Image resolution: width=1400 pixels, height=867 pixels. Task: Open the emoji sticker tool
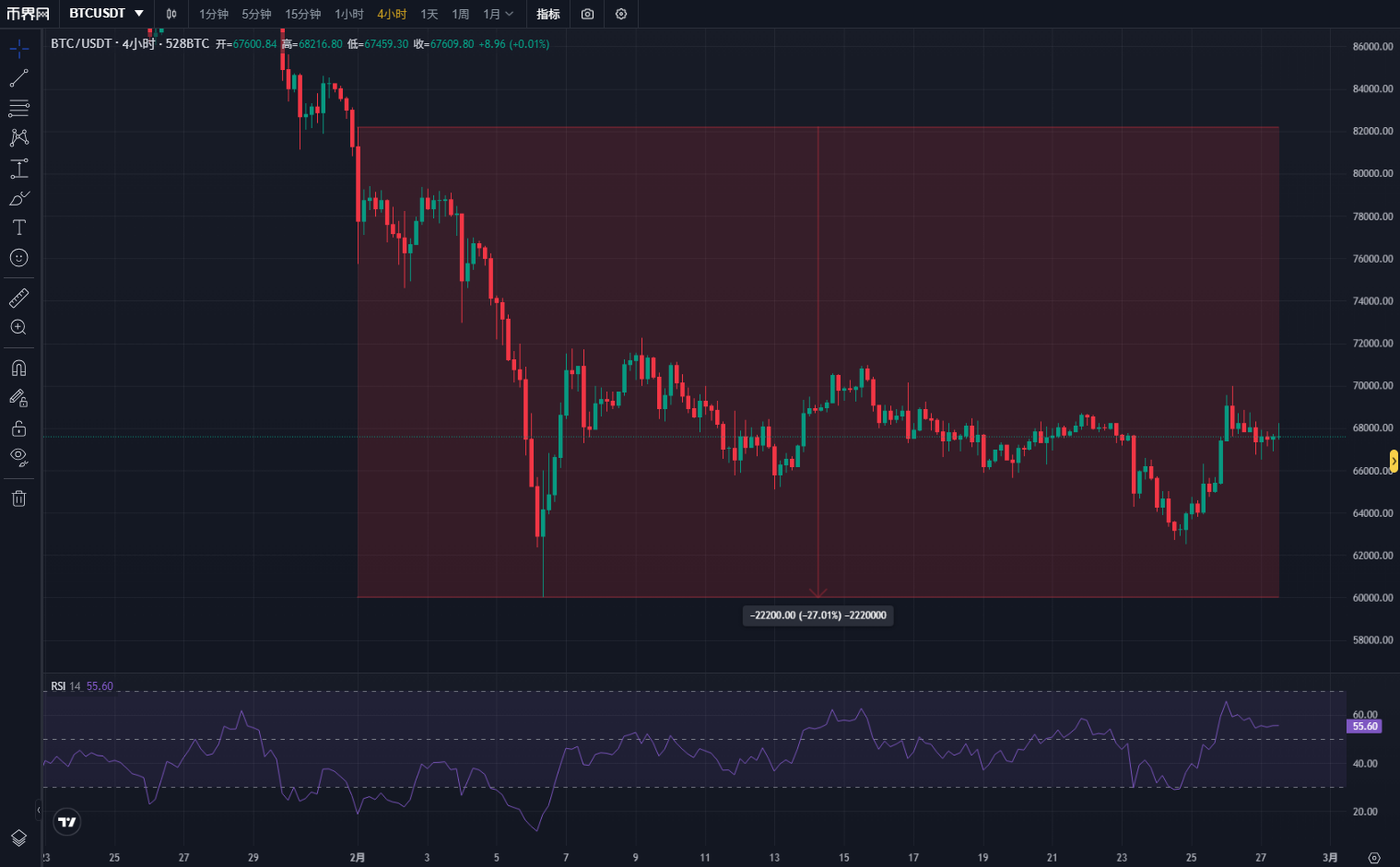click(x=18, y=258)
